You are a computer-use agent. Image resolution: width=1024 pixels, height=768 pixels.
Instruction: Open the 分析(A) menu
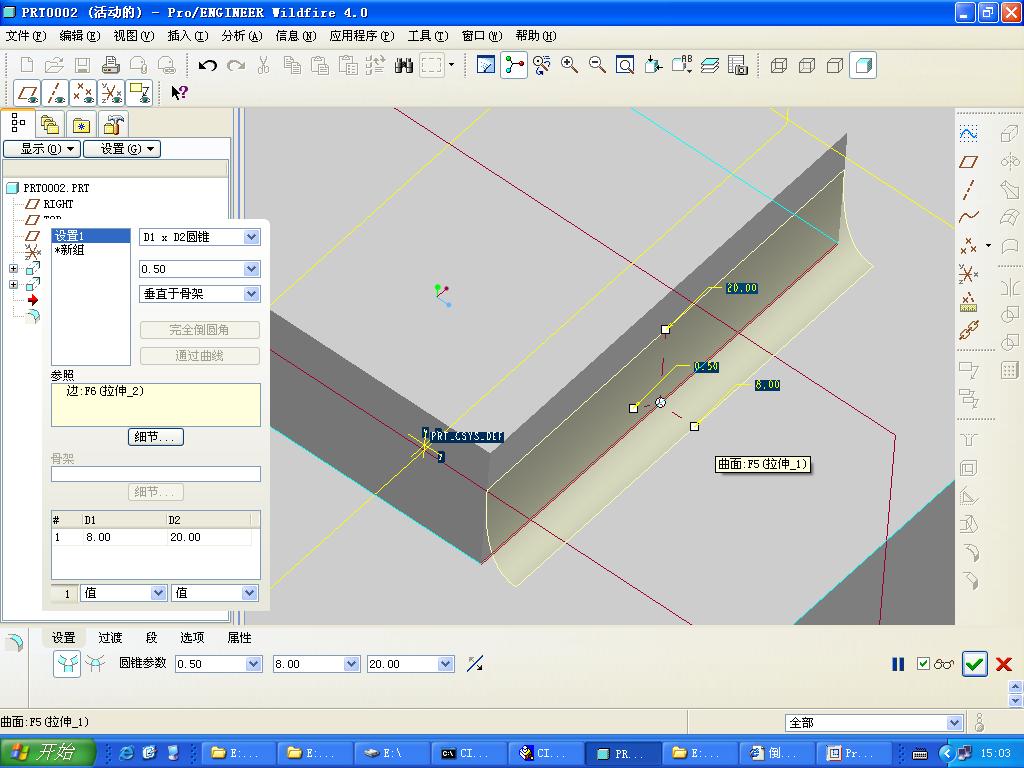241,36
